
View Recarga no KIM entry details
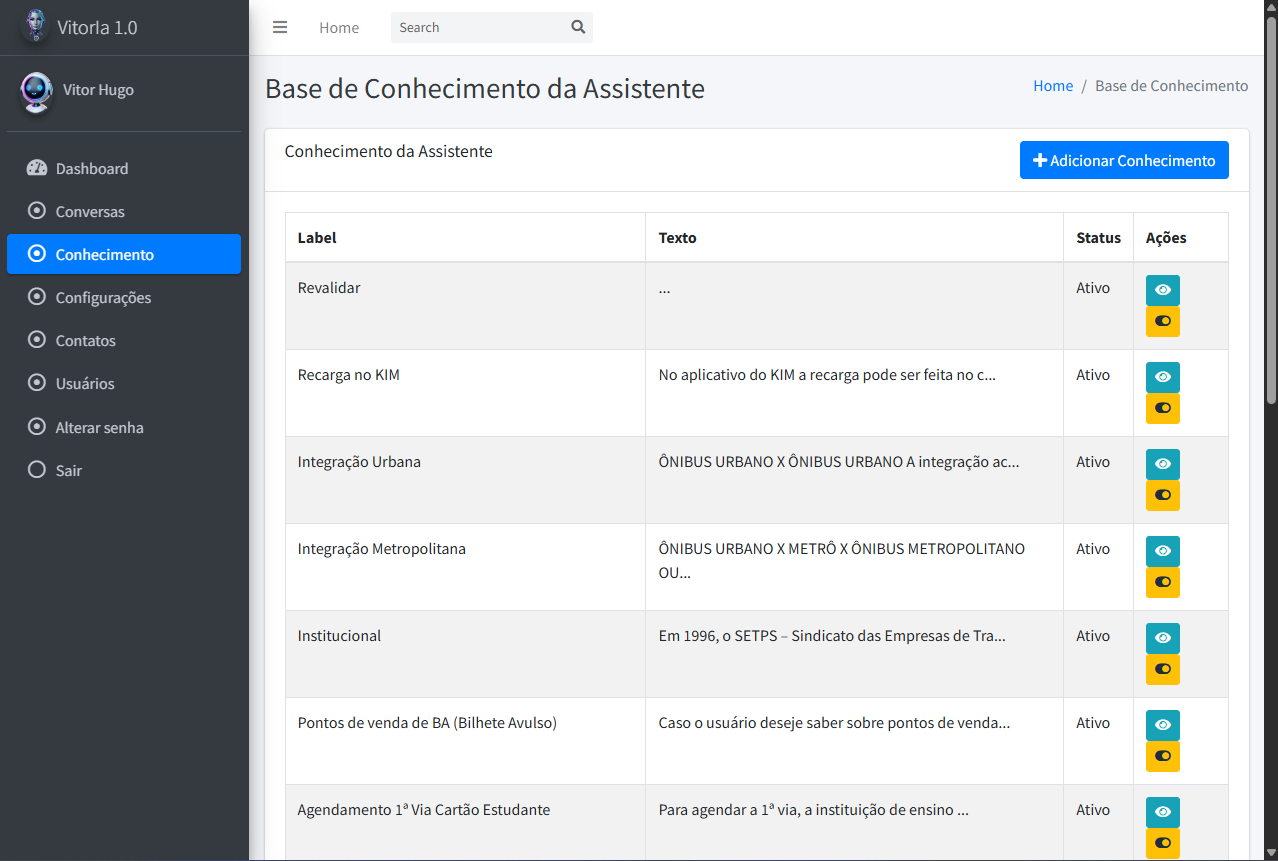(1162, 377)
